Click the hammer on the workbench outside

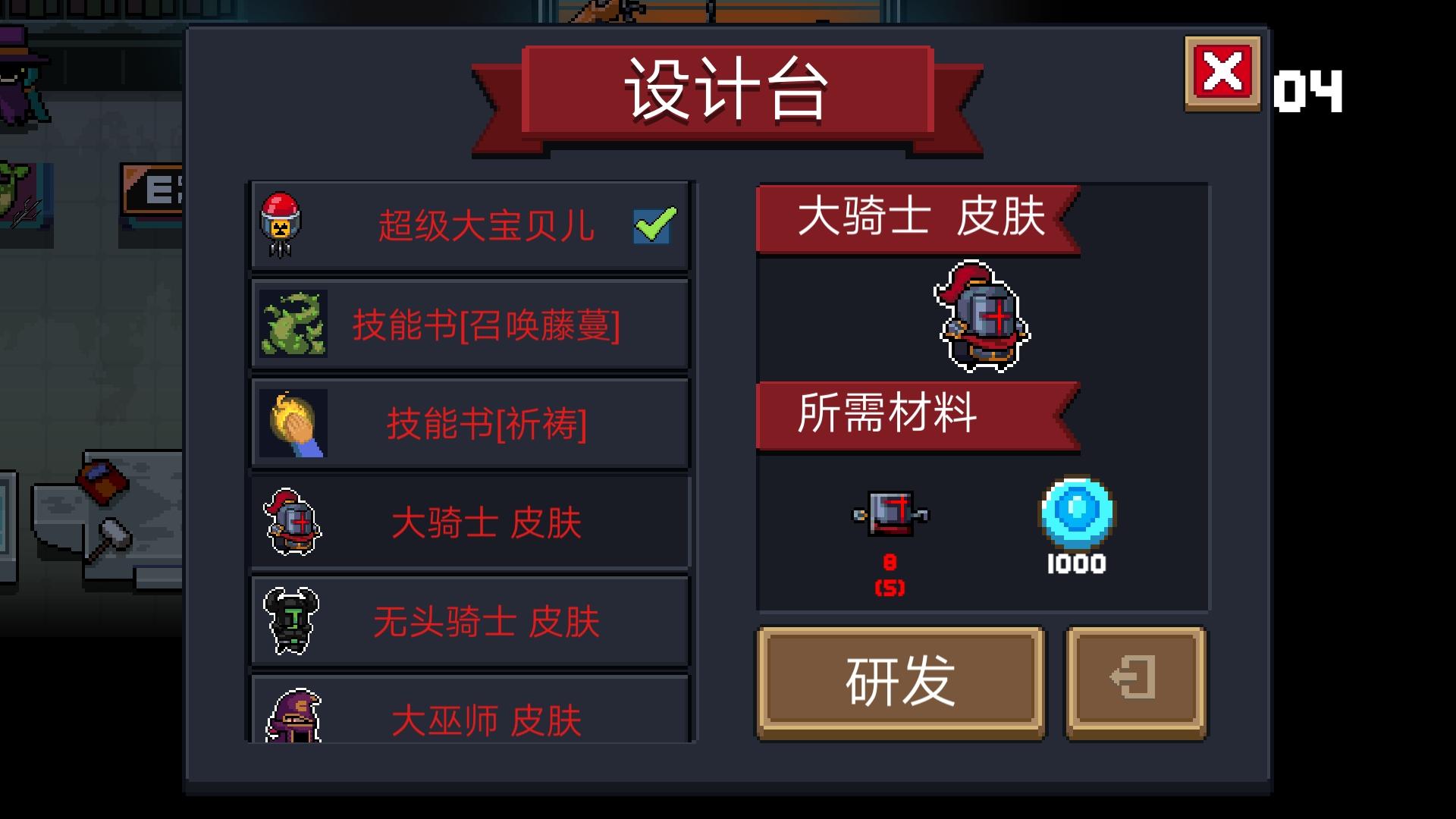point(108,539)
